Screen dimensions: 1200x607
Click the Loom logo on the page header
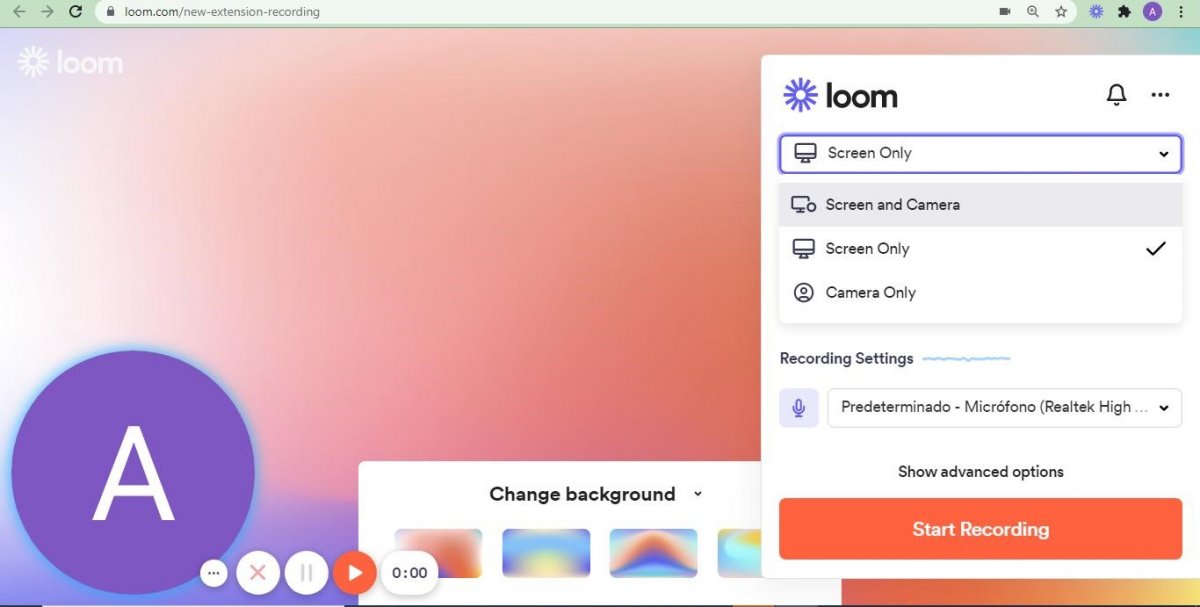pos(70,62)
